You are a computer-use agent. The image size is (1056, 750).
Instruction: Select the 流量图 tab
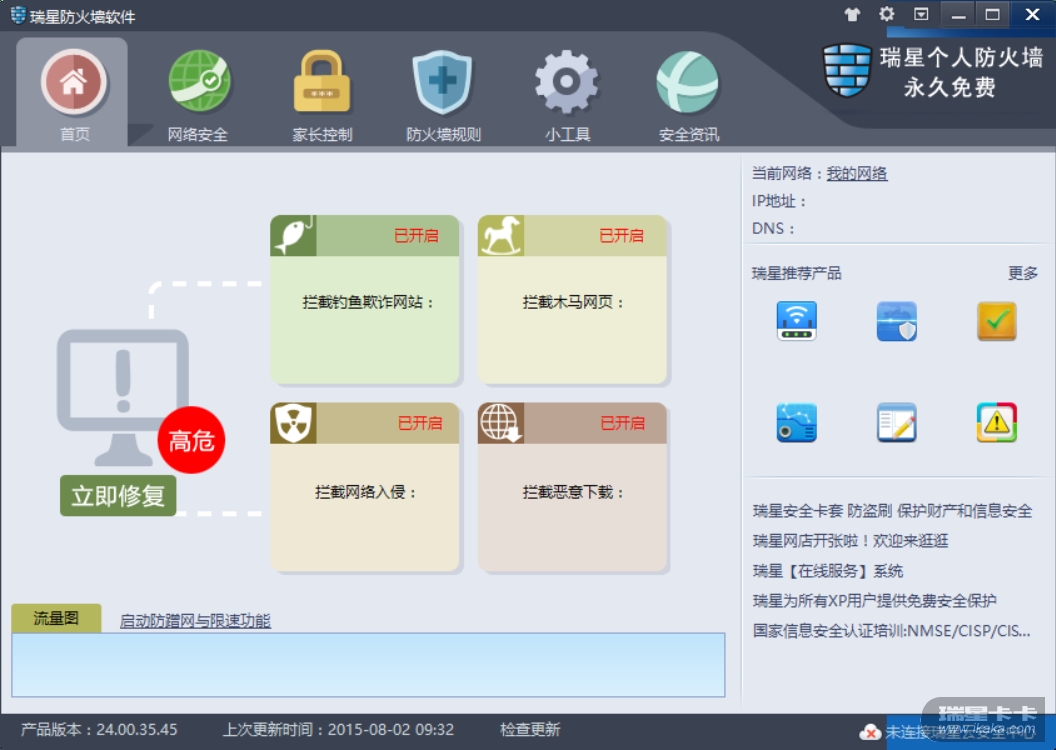click(x=57, y=618)
